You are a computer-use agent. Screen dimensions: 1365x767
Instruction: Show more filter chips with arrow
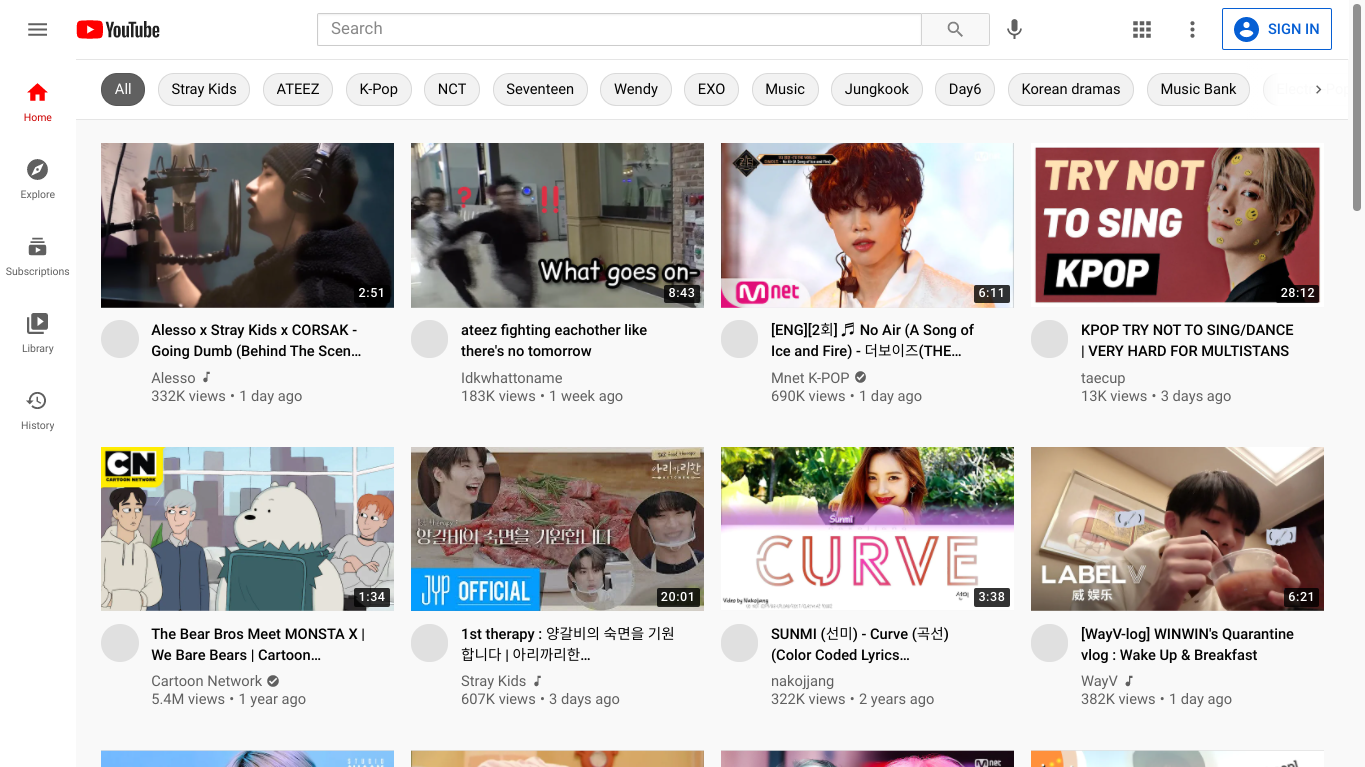point(1318,89)
